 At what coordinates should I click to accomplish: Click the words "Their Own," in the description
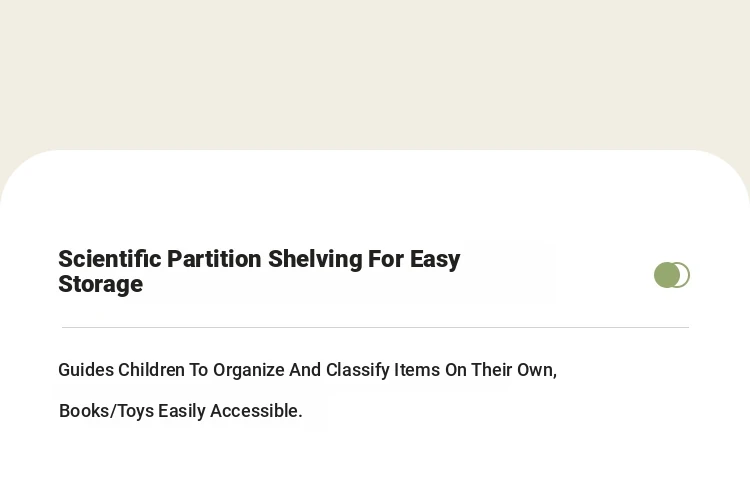514,370
